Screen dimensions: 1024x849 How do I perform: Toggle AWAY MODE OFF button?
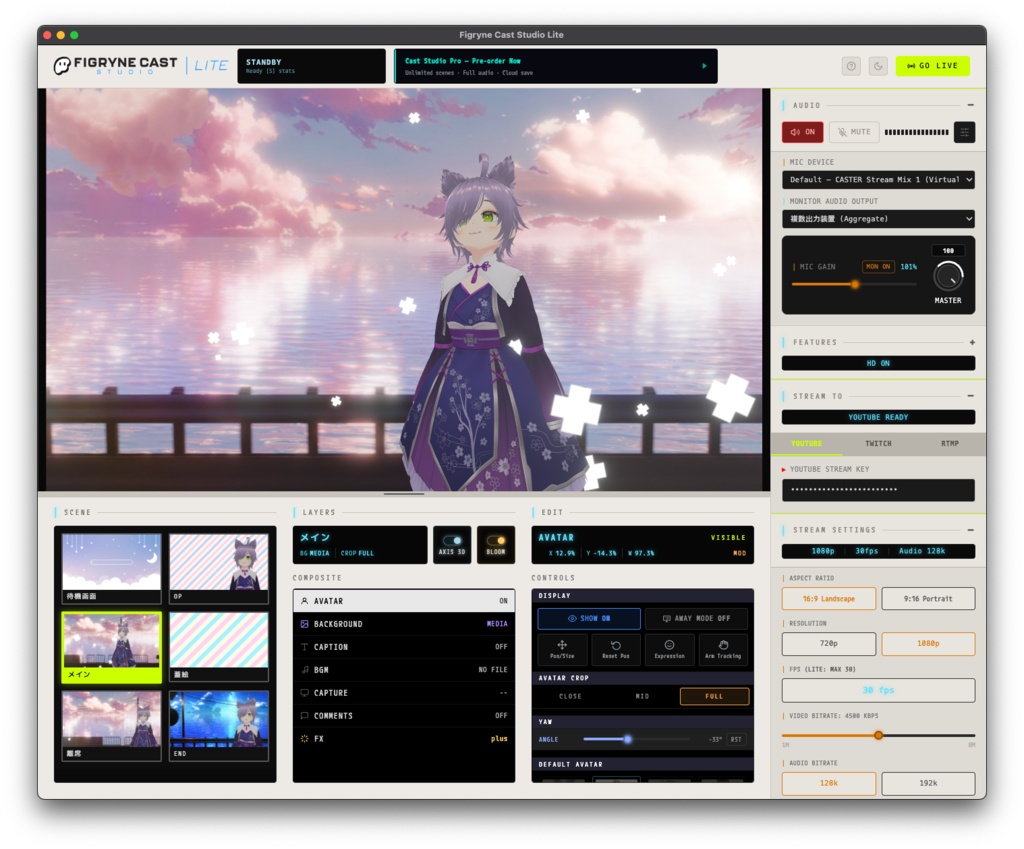click(x=696, y=618)
